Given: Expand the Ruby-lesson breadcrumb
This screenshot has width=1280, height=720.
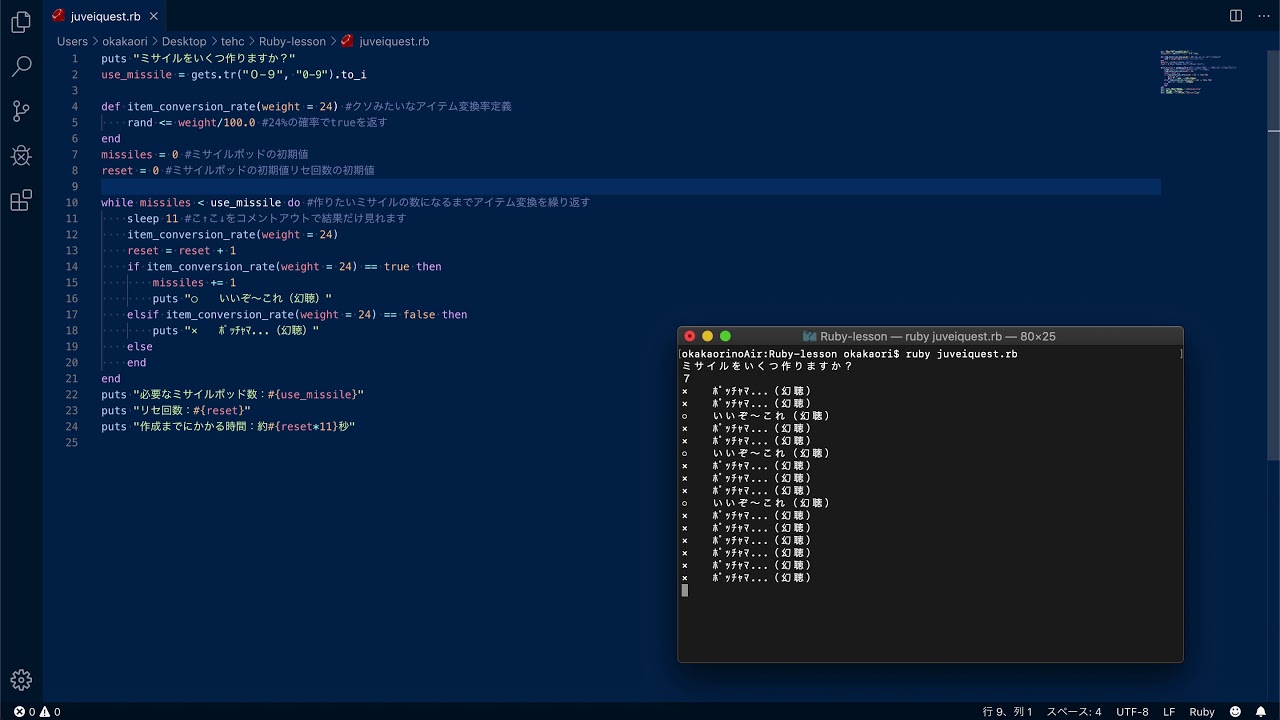Looking at the screenshot, I should click(292, 42).
